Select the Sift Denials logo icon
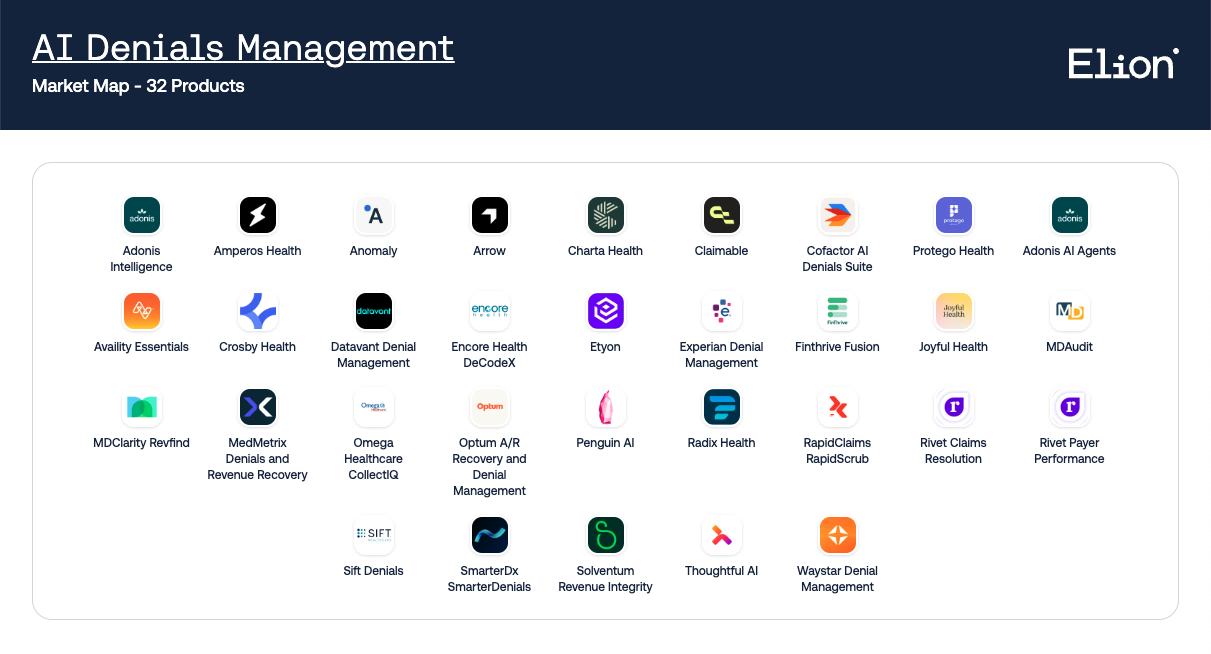This screenshot has height=654, width=1211. pyautogui.click(x=373, y=535)
